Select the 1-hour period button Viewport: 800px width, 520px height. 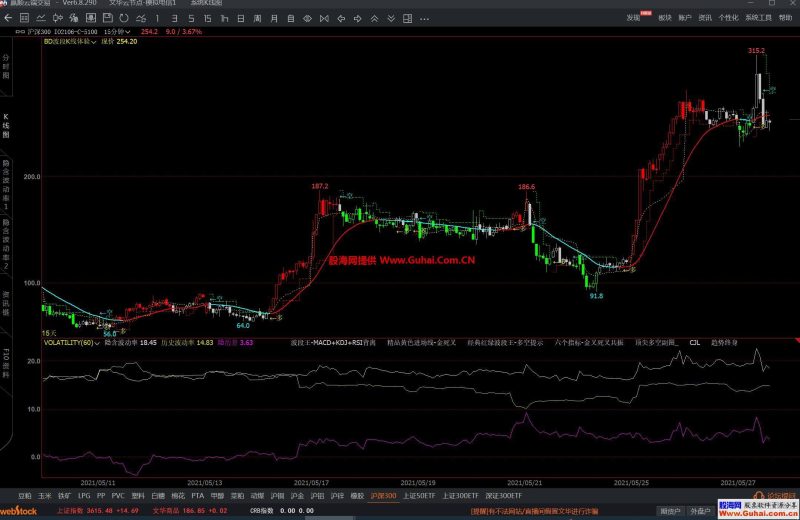(224, 19)
